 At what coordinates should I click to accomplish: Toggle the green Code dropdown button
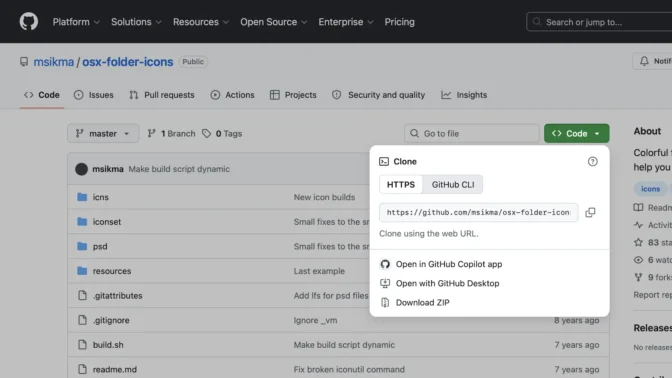576,134
